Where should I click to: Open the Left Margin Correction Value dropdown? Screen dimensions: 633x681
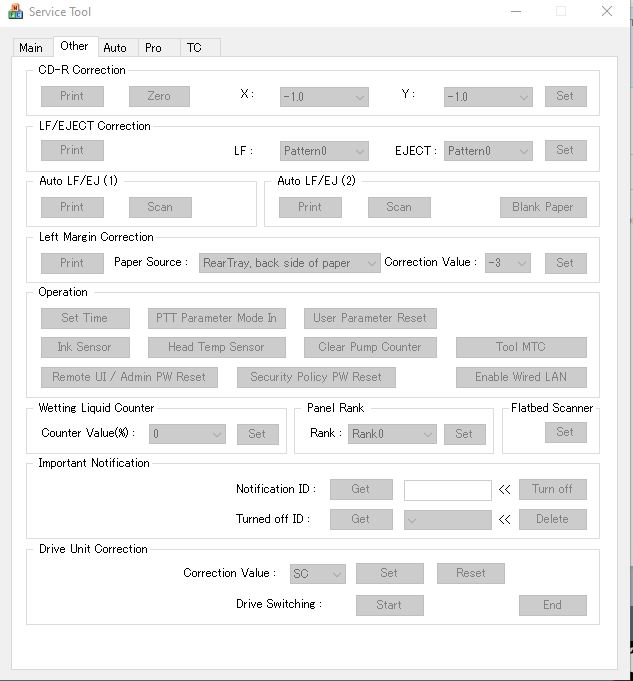[x=507, y=263]
